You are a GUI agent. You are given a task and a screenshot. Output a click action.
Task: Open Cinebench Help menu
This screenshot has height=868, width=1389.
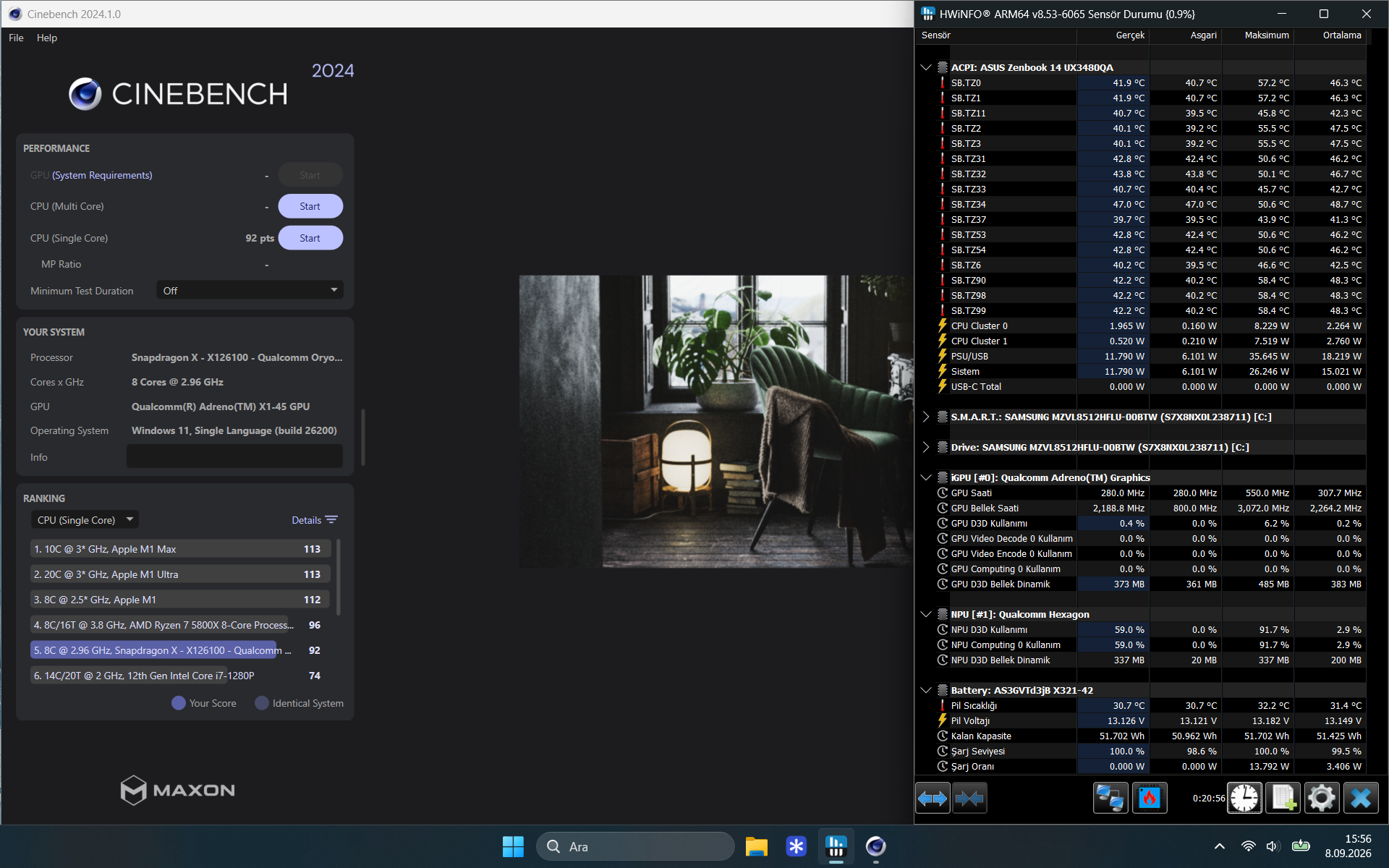point(47,38)
